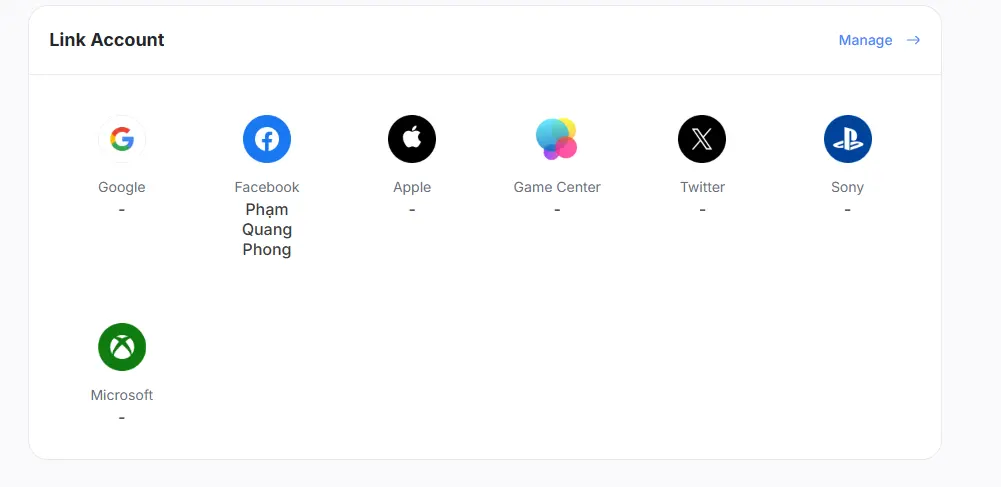Screen dimensions: 1001x487
Task: Choose the Twitter X icon
Action: 702,139
